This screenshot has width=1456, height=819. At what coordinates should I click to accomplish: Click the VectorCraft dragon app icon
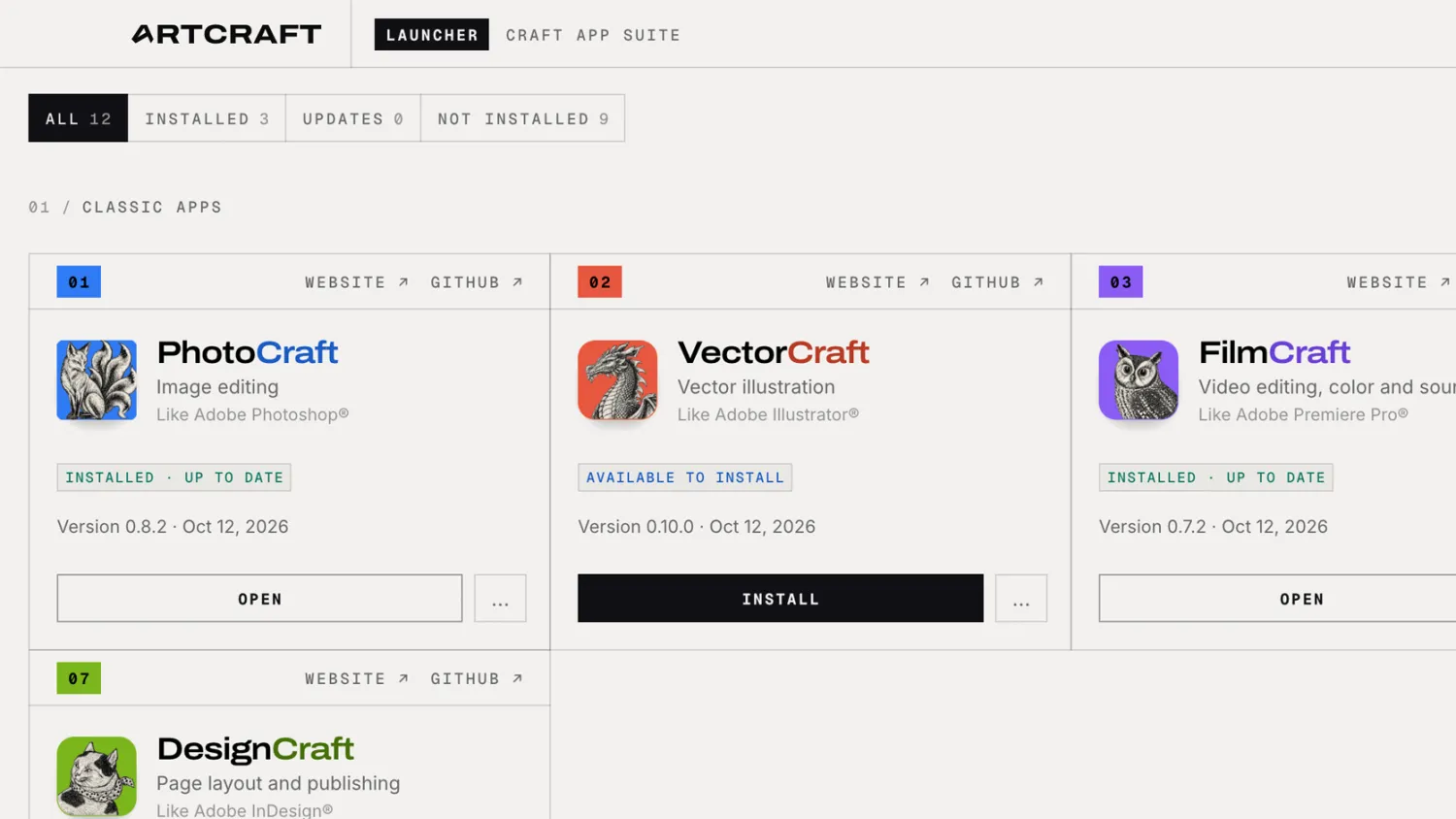pos(617,379)
